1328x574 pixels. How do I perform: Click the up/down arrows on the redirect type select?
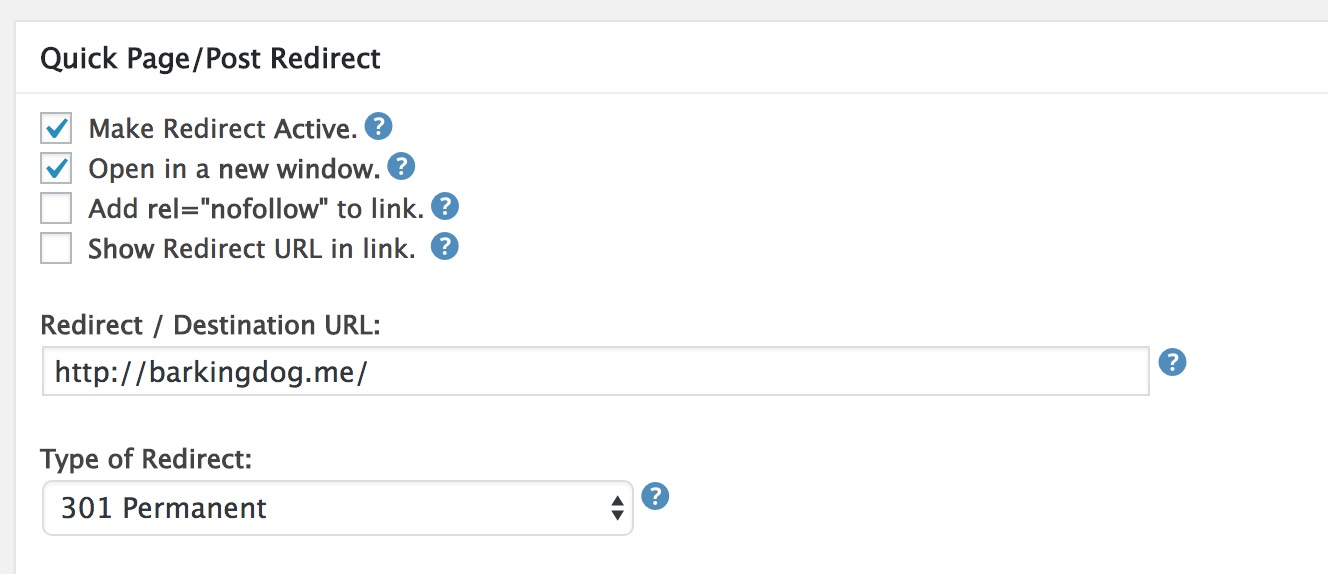coord(617,508)
